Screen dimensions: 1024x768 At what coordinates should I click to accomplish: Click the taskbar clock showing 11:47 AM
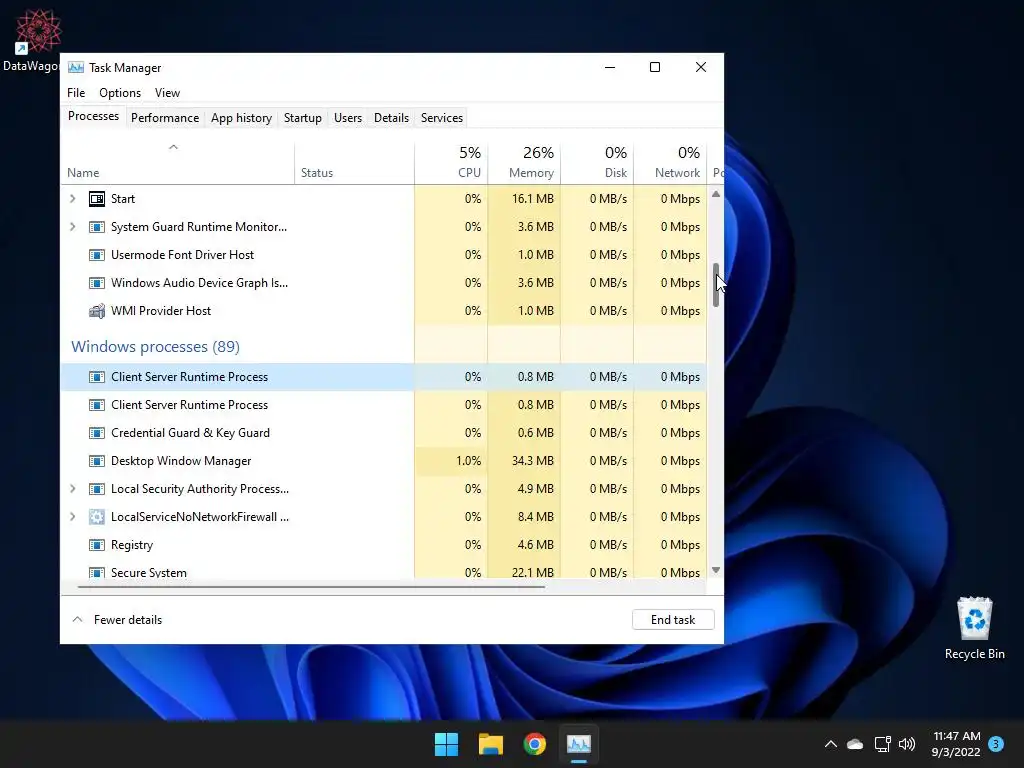[x=956, y=744]
